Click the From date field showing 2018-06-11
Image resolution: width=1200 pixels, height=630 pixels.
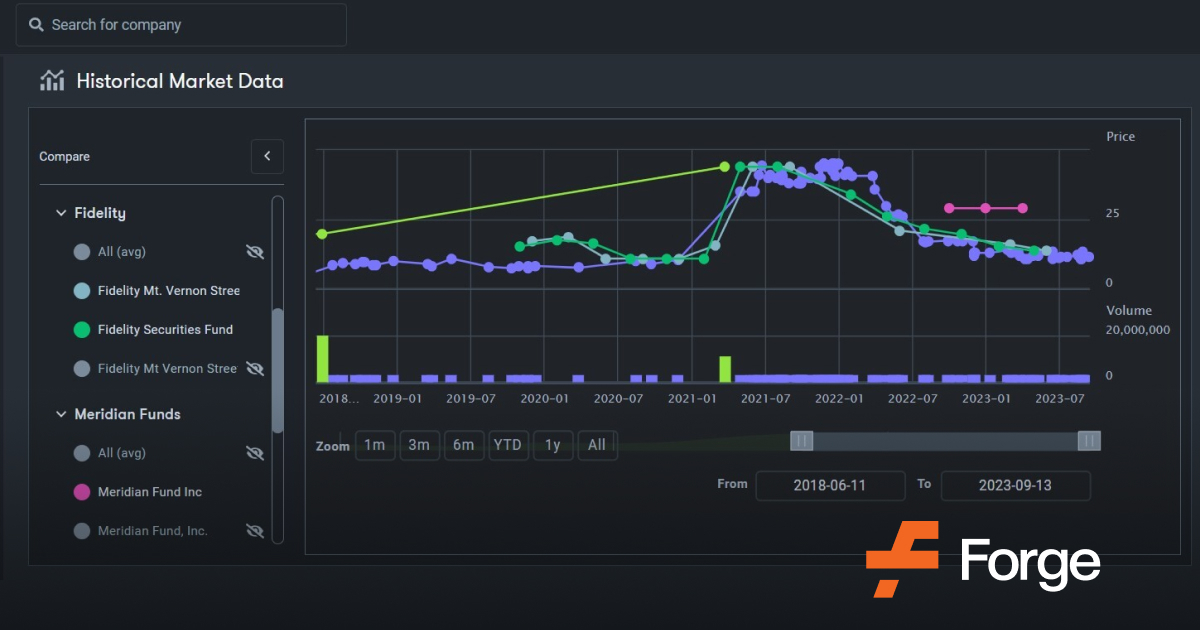830,485
